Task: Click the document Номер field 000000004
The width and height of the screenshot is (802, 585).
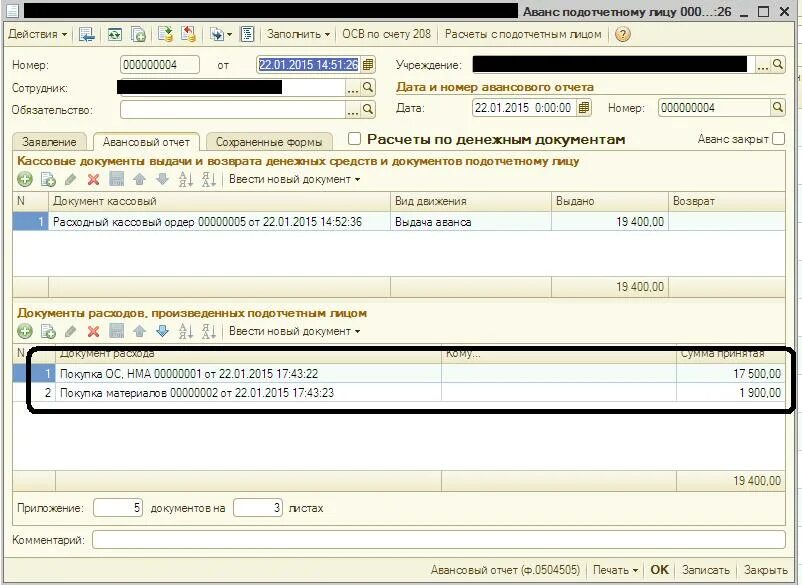Action: point(160,65)
